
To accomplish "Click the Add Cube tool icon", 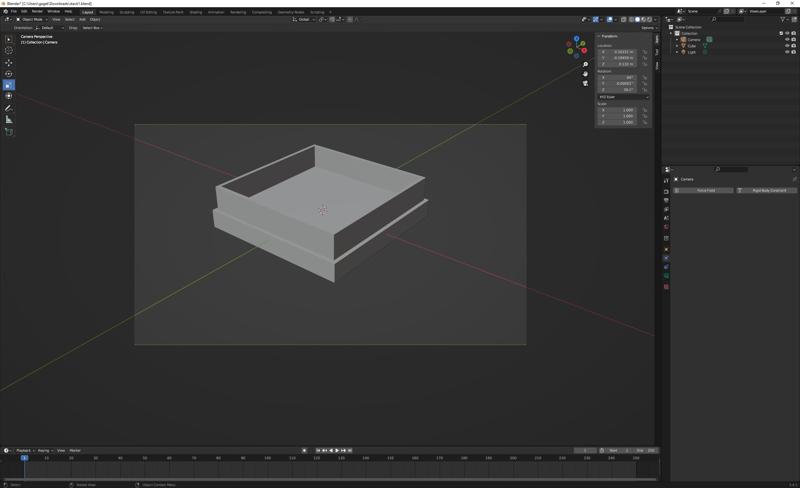I will click(9, 132).
